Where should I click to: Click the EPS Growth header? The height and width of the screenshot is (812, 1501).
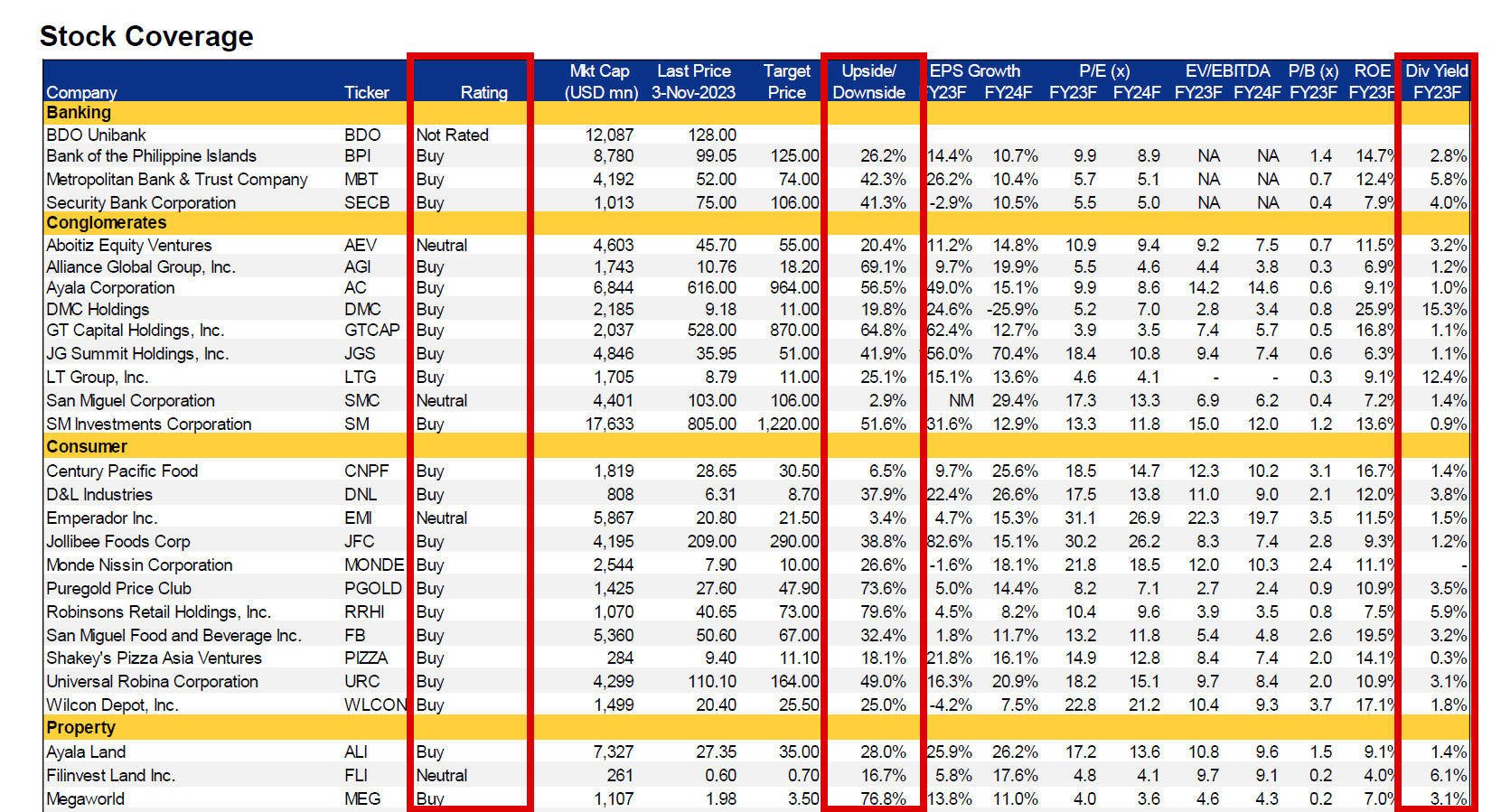pos(974,70)
